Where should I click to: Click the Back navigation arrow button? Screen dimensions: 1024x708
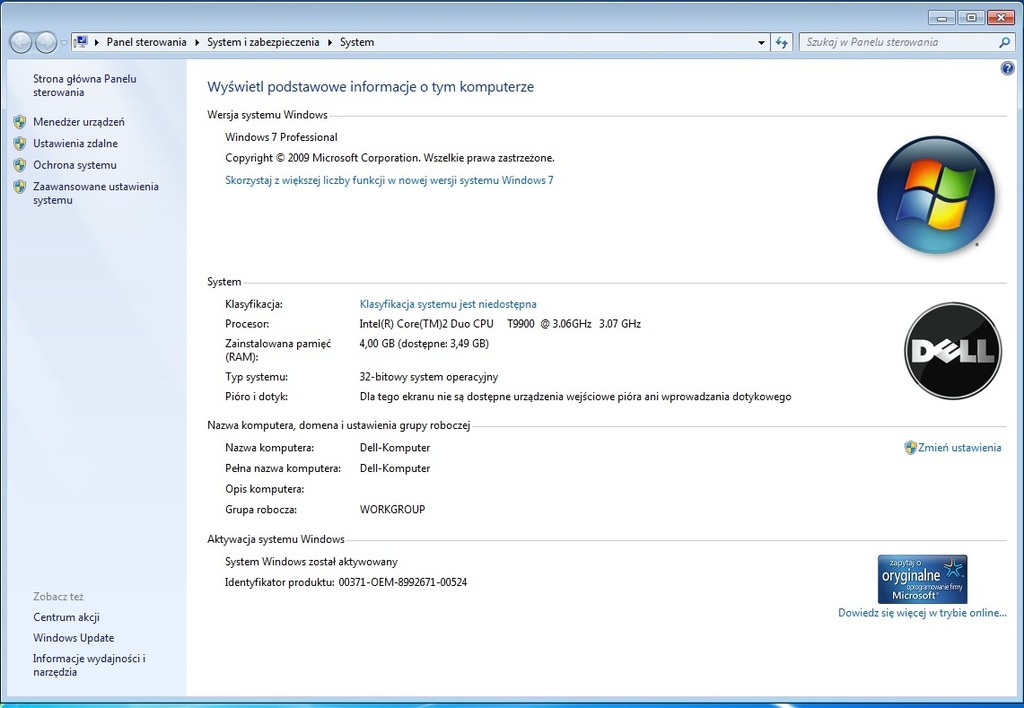coord(21,42)
